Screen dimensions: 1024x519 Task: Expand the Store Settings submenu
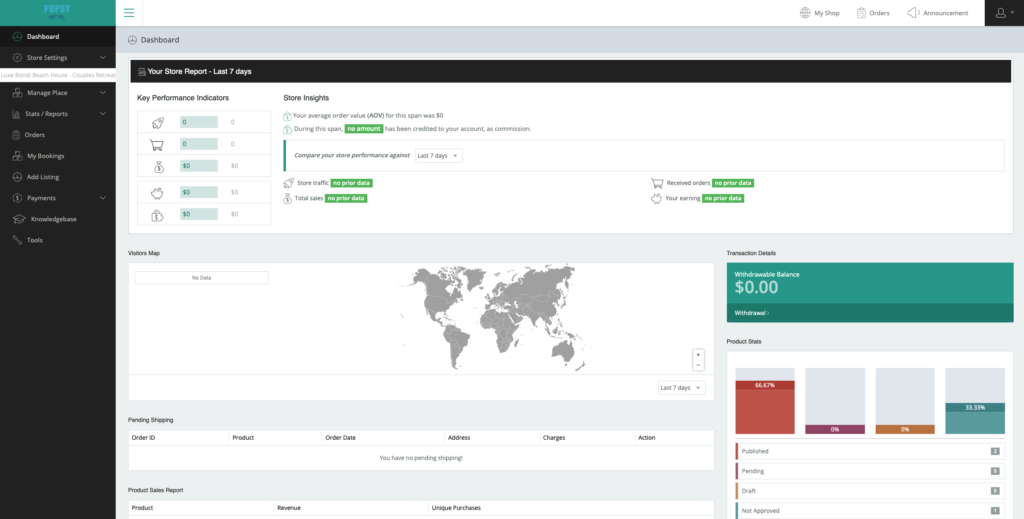(103, 58)
